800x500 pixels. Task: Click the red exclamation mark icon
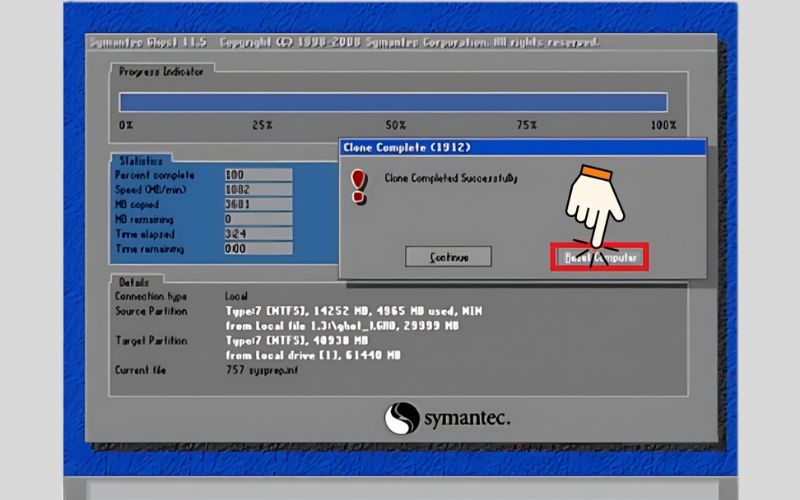point(359,187)
